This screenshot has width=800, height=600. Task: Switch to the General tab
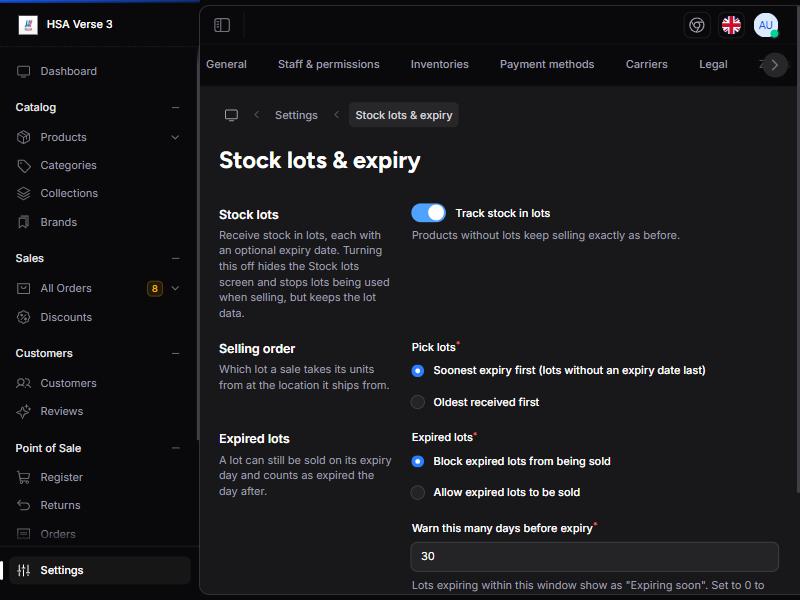click(226, 64)
